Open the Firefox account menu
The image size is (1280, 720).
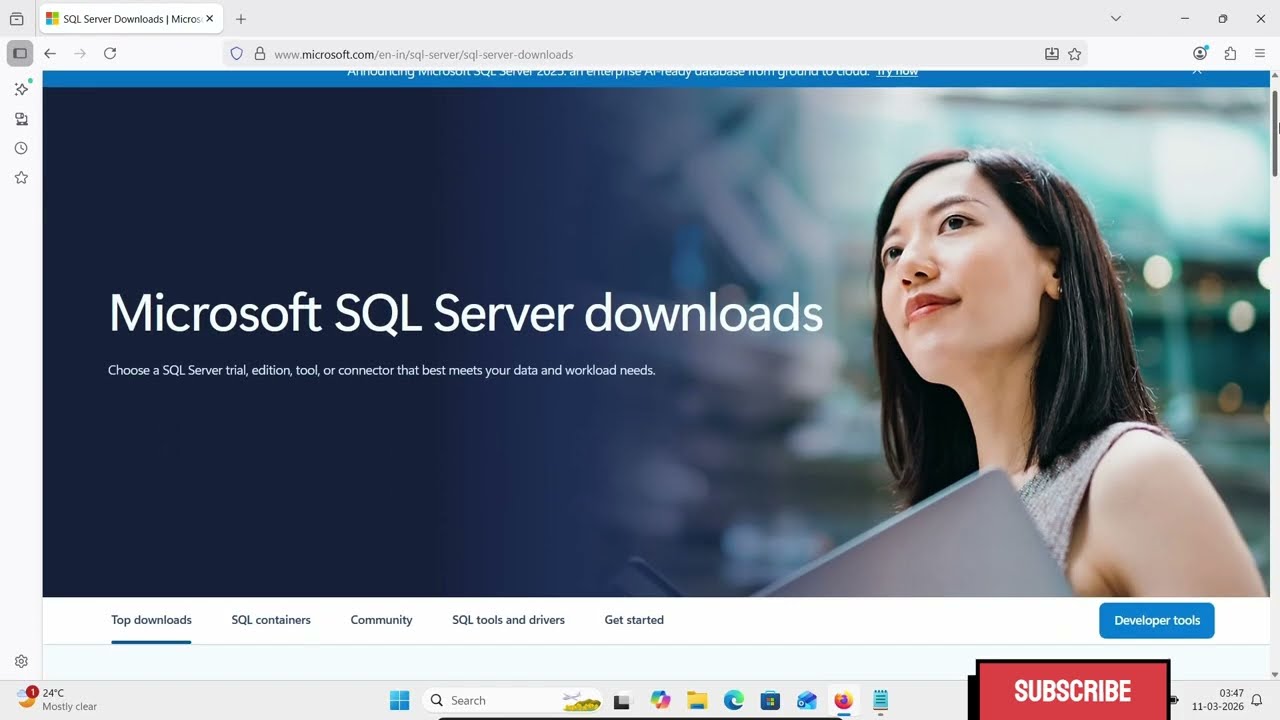pyautogui.click(x=1200, y=54)
